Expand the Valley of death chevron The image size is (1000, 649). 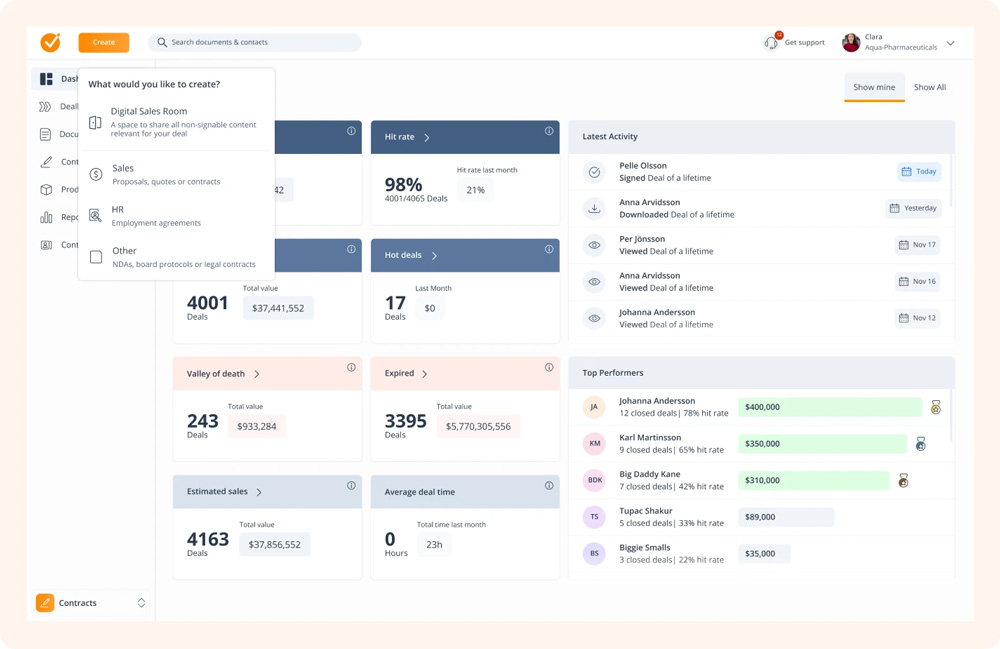(x=257, y=374)
